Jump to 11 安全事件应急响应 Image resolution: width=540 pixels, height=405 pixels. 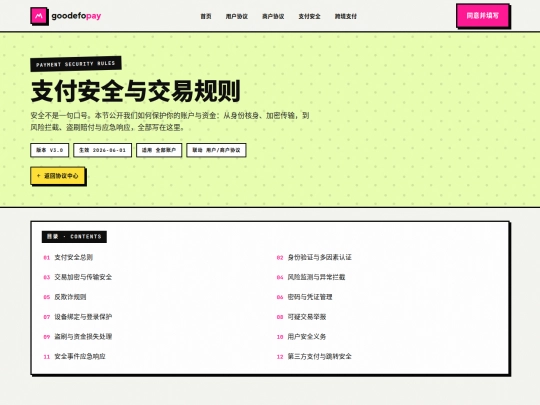[x=74, y=356]
